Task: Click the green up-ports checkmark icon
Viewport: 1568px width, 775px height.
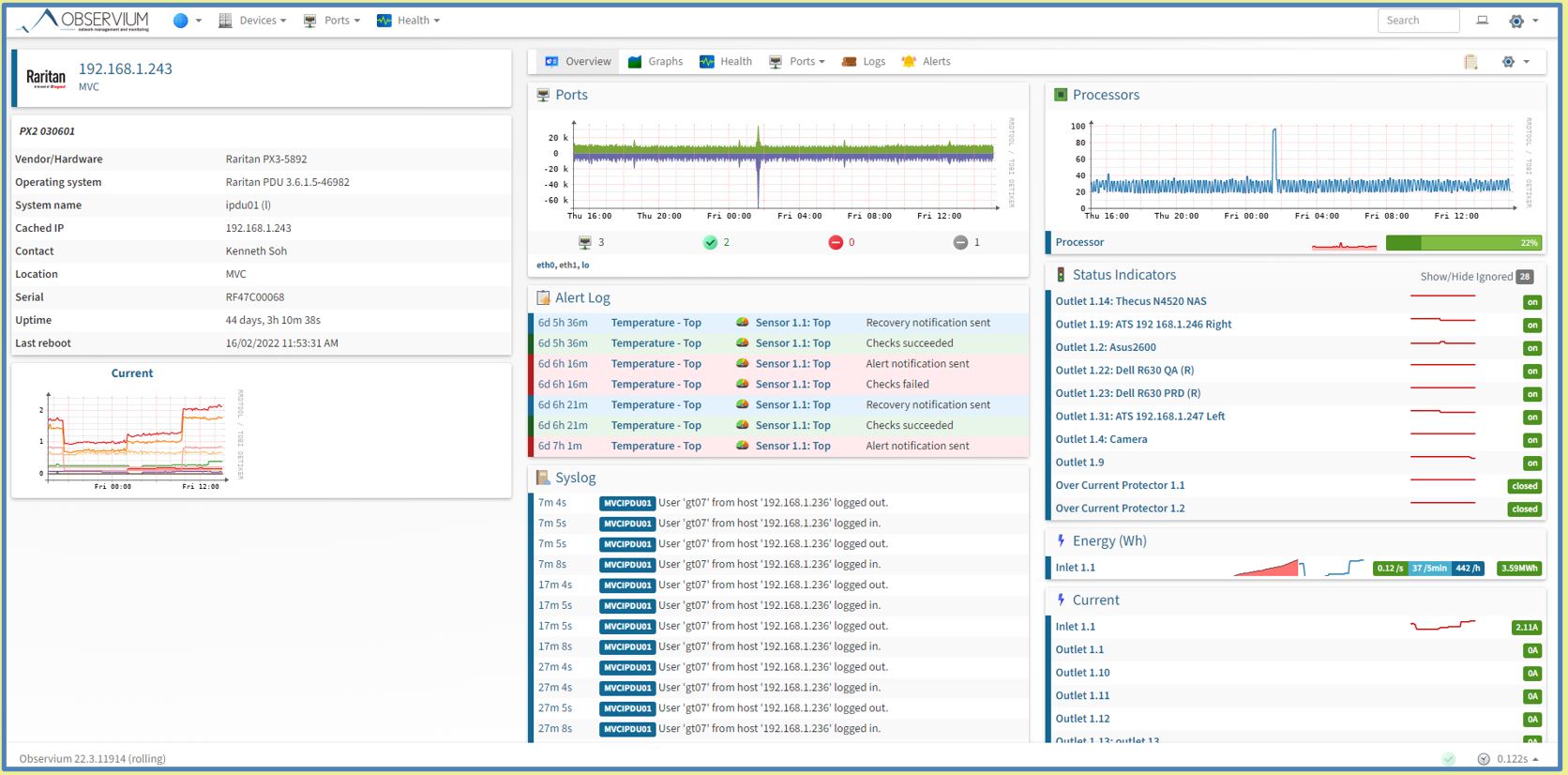Action: pos(710,243)
